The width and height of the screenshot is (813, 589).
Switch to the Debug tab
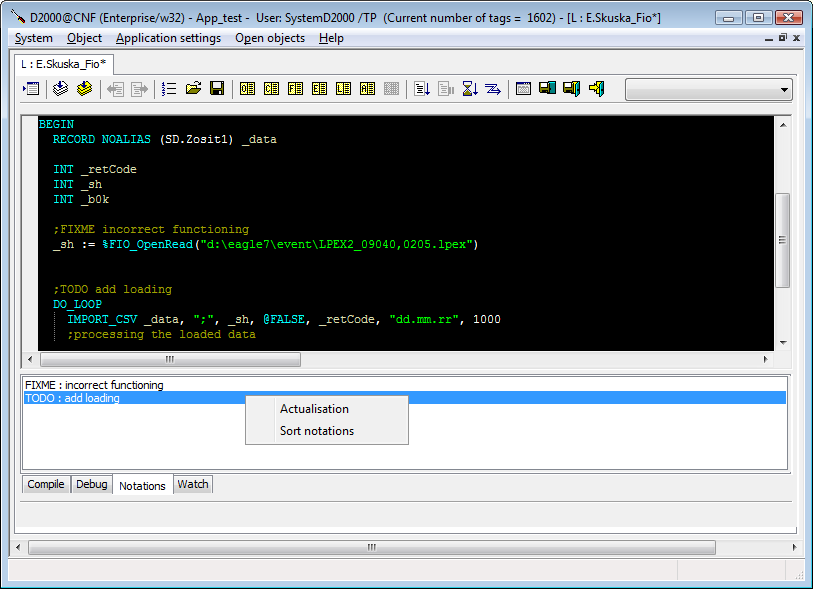91,484
